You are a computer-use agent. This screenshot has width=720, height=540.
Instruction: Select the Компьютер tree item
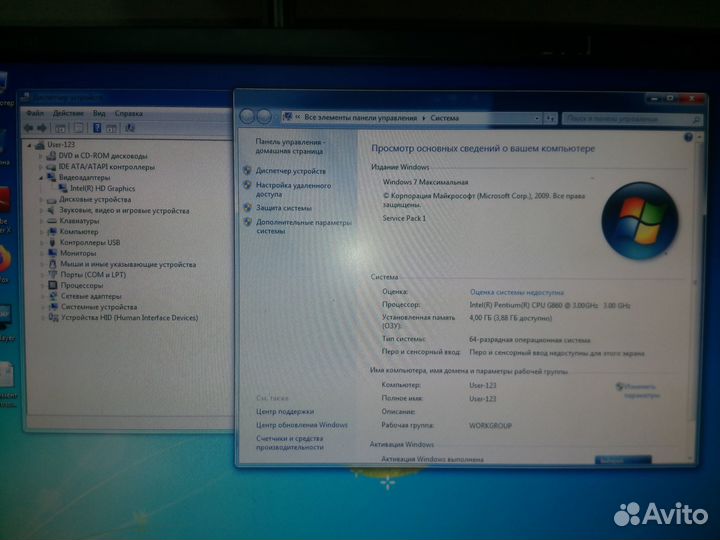79,231
